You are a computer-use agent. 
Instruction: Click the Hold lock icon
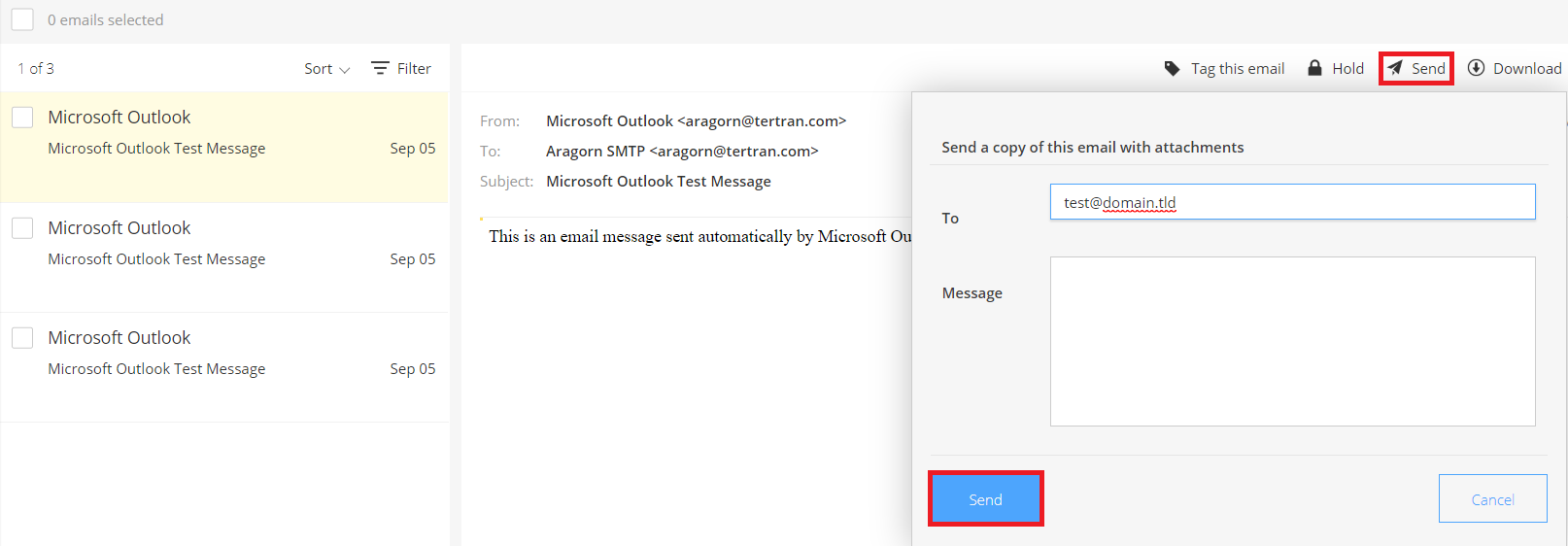[x=1314, y=68]
